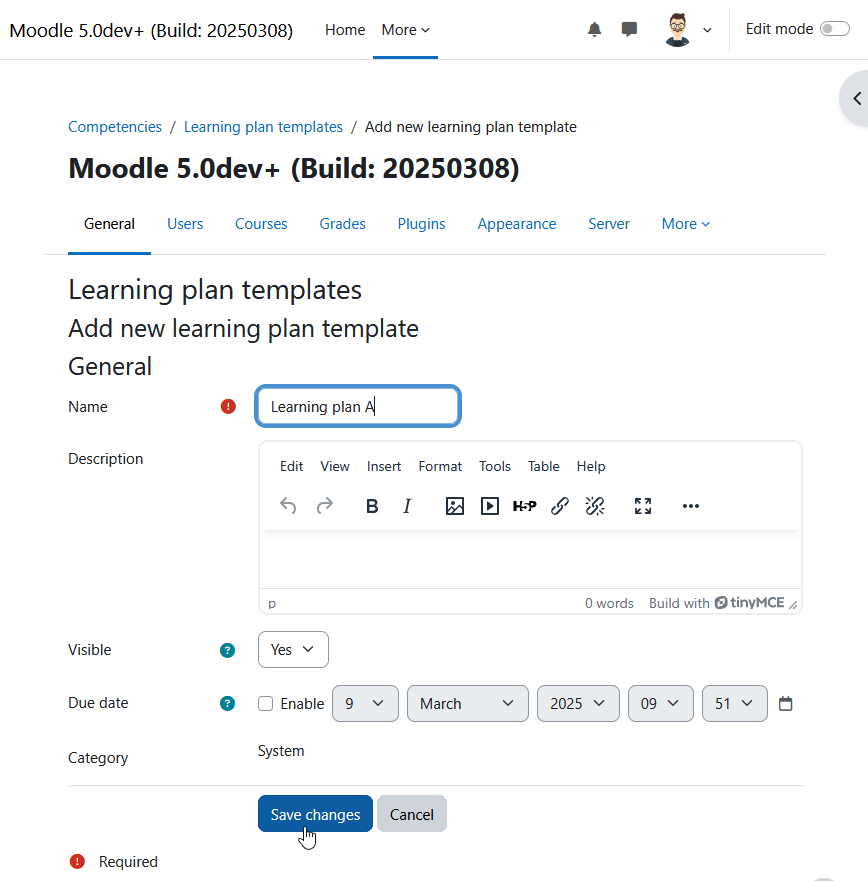Open the Visible Yes dropdown
The width and height of the screenshot is (868, 881).
tap(293, 650)
